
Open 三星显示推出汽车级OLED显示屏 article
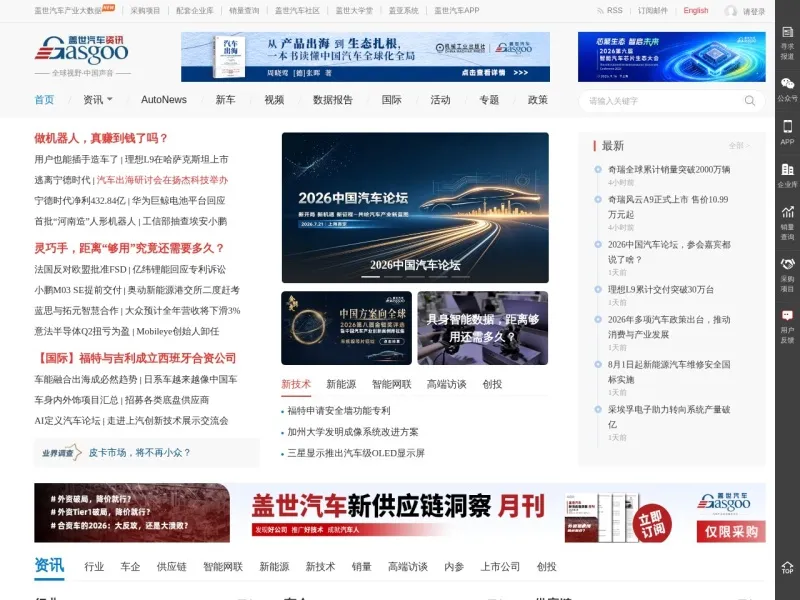coord(356,453)
